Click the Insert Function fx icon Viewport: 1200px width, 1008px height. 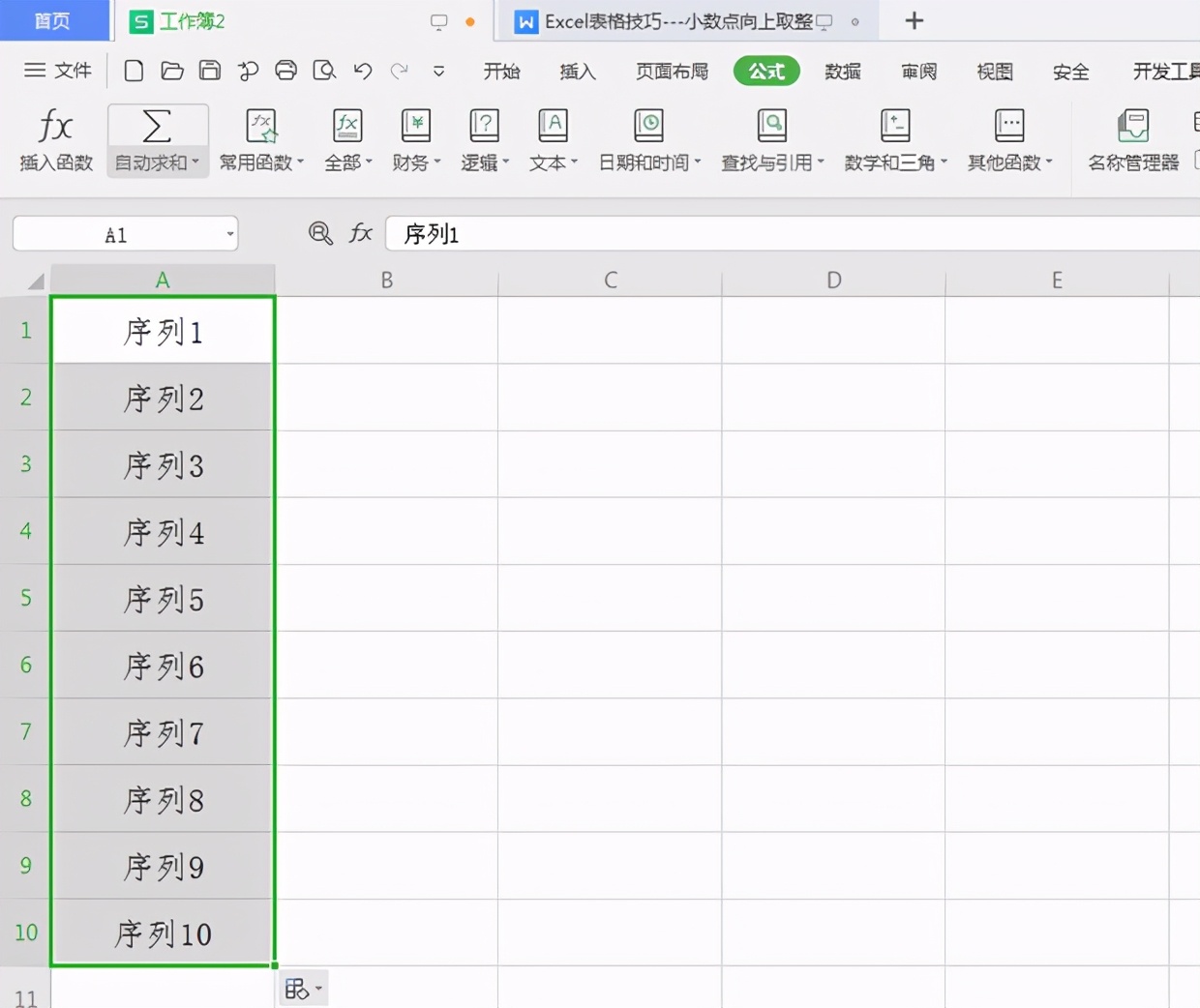click(55, 126)
